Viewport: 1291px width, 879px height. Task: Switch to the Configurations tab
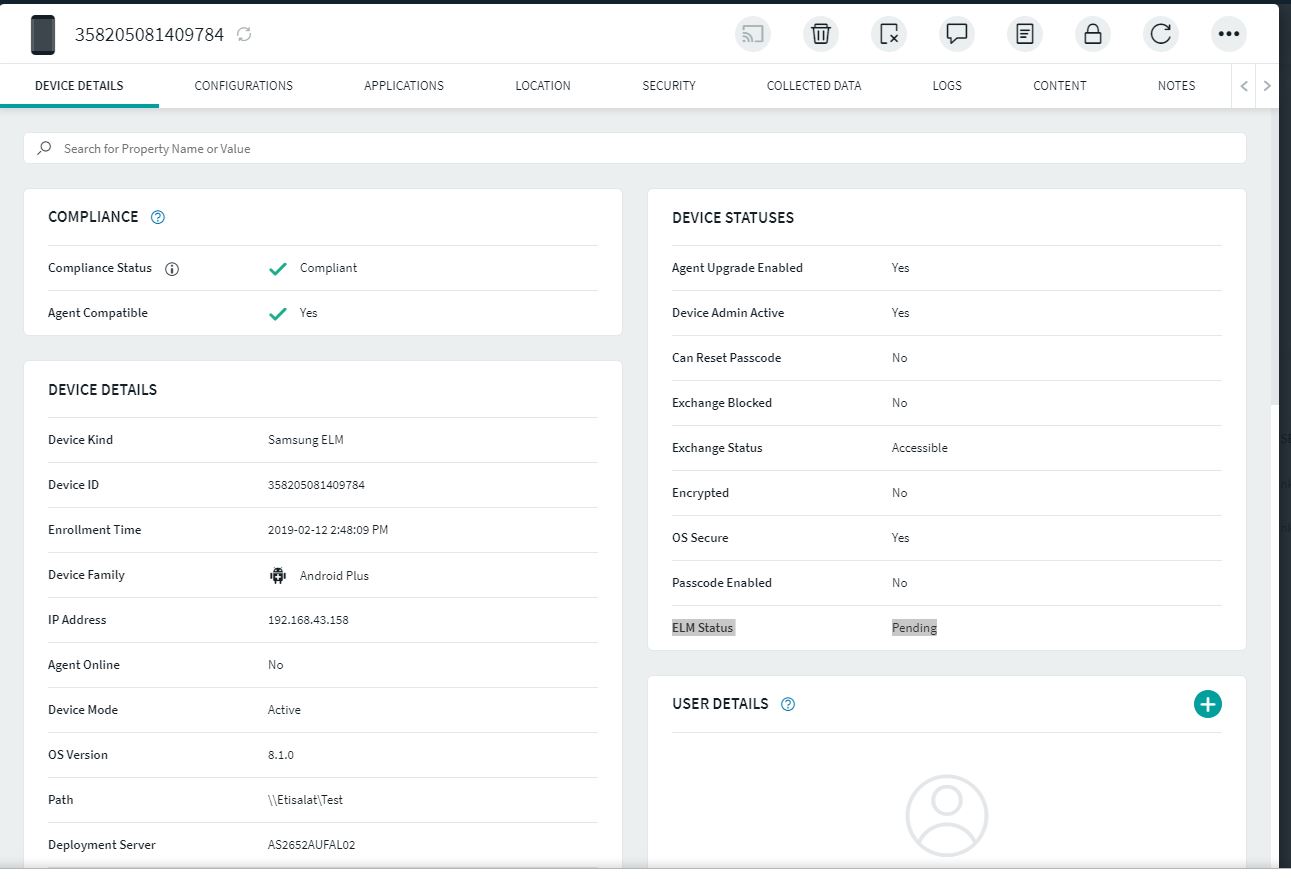[x=243, y=86]
